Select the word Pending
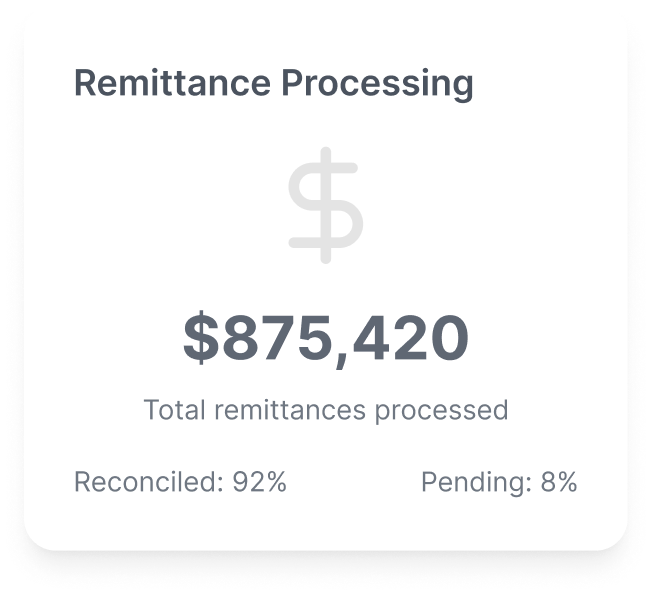Screen dimensions: 652x595 point(474,482)
